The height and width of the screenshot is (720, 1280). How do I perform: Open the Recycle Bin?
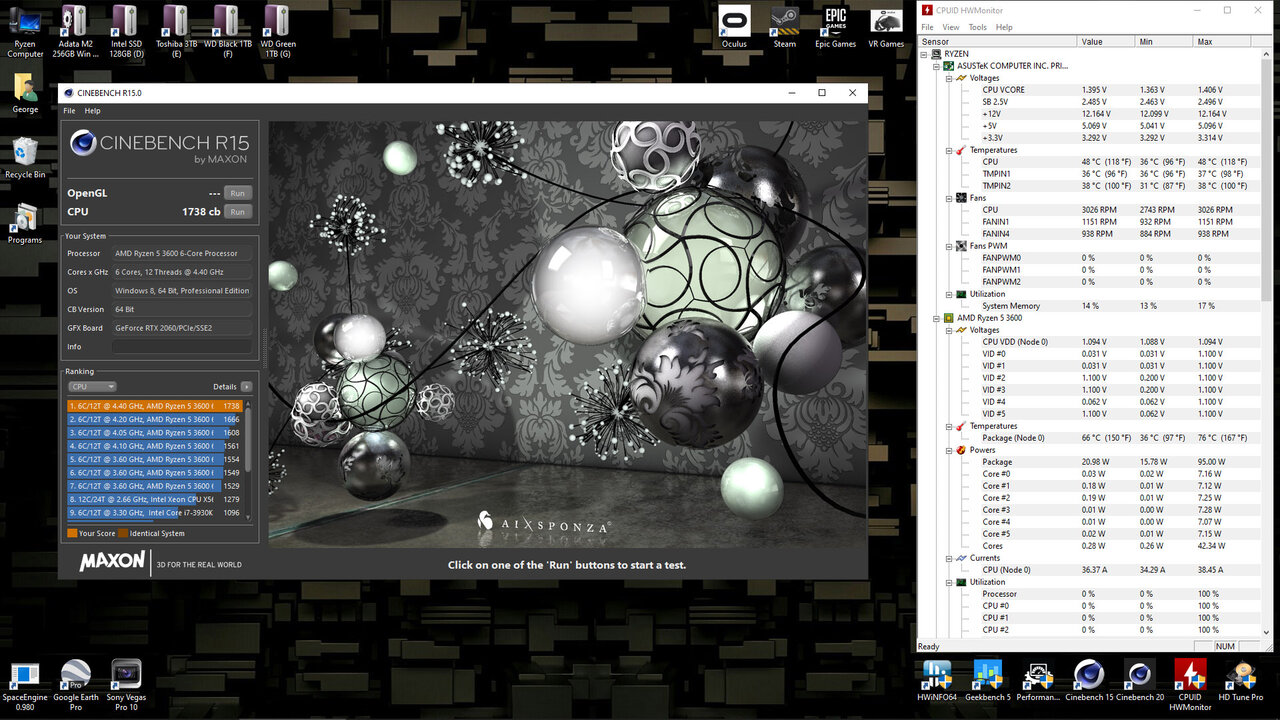(x=25, y=158)
